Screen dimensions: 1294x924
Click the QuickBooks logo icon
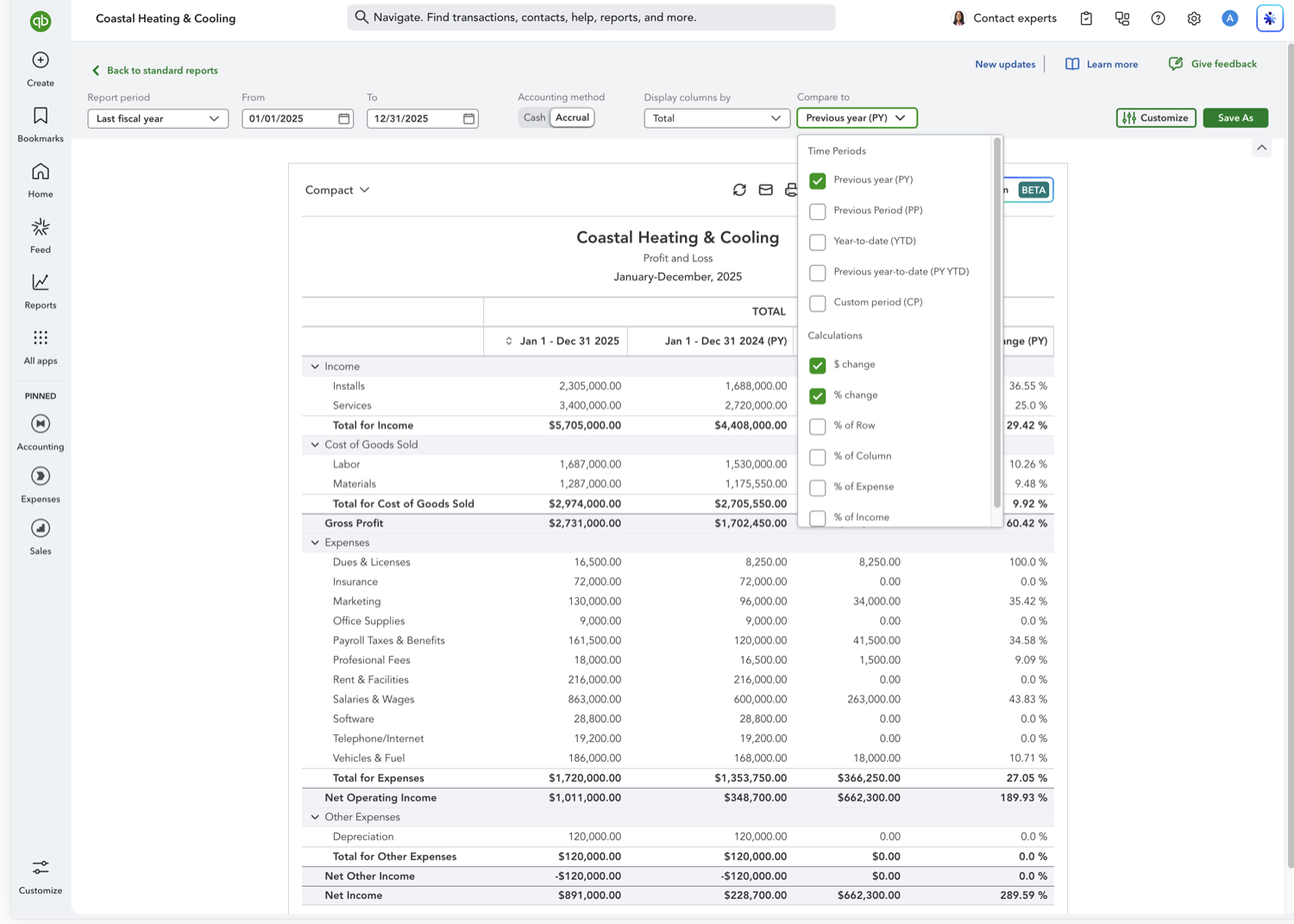[41, 21]
